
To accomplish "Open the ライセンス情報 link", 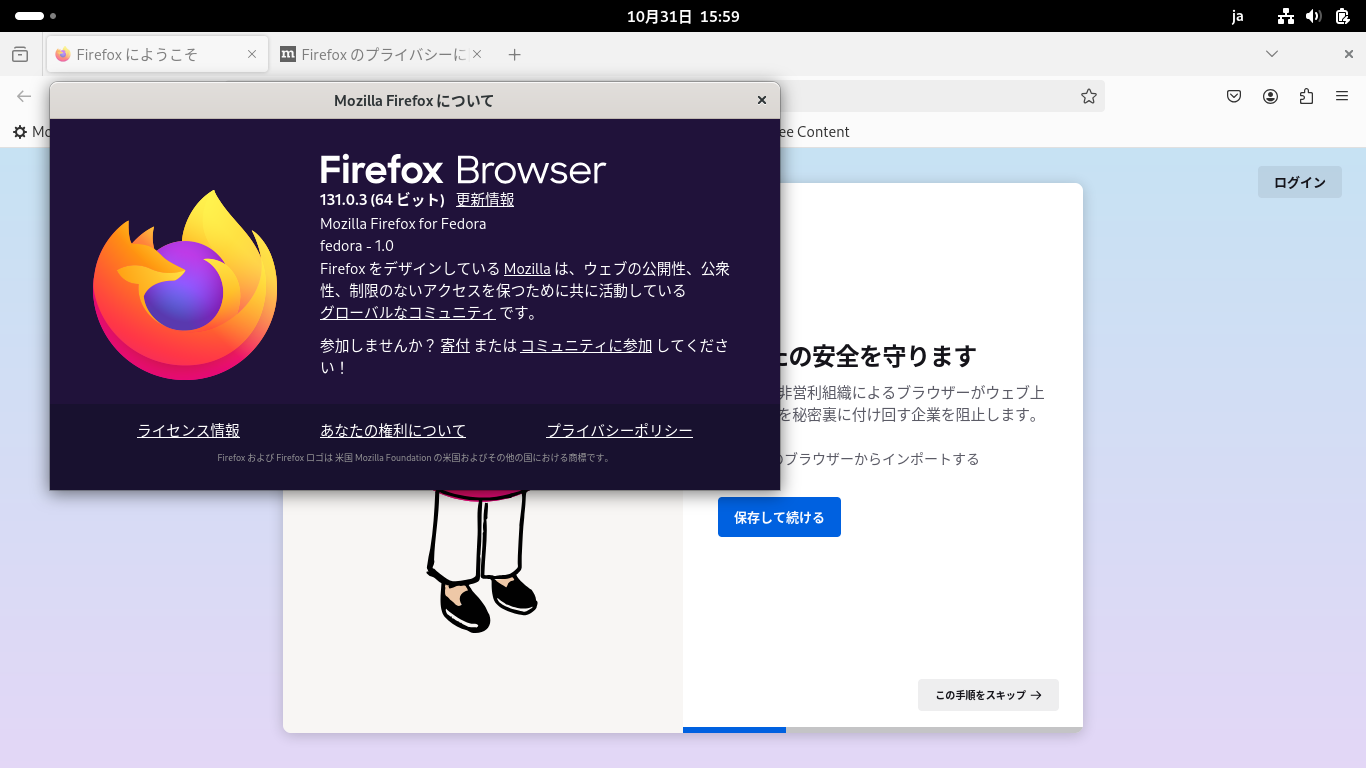I will coord(189,431).
